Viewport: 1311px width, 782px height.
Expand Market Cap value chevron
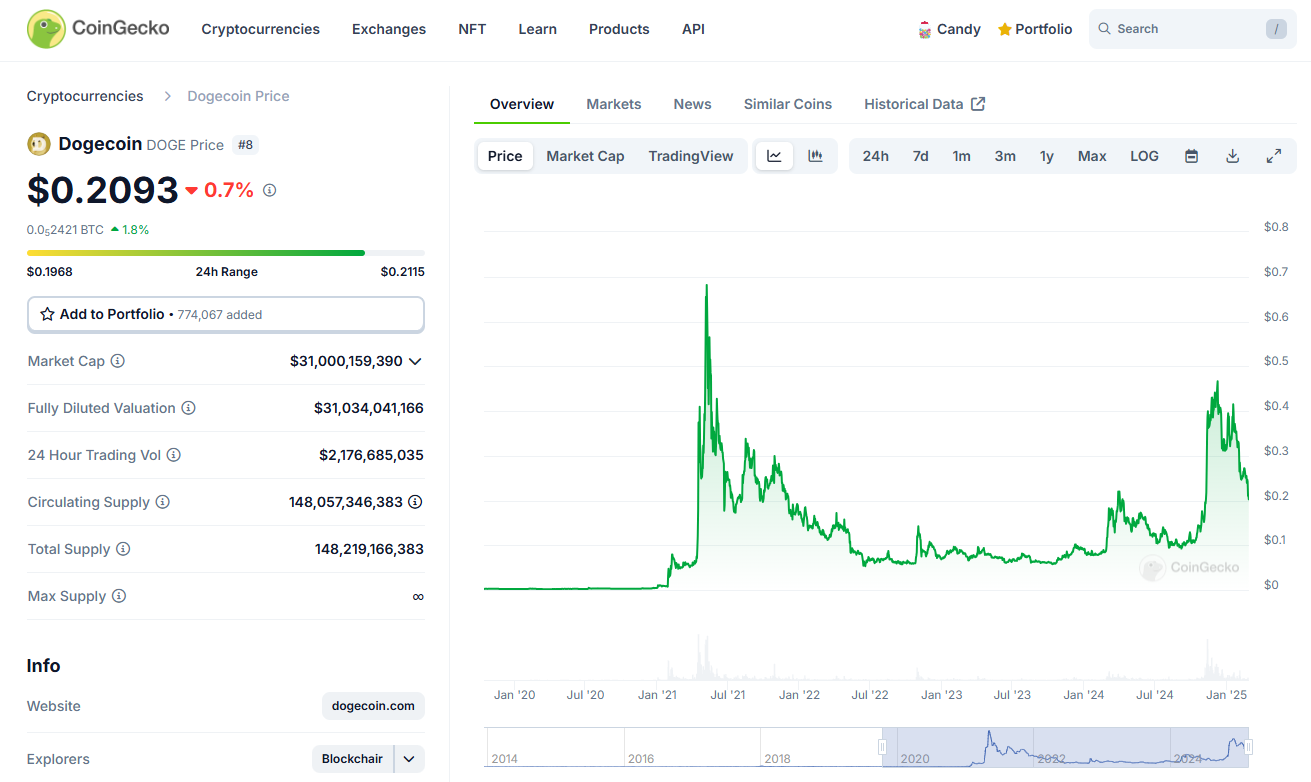[x=415, y=361]
